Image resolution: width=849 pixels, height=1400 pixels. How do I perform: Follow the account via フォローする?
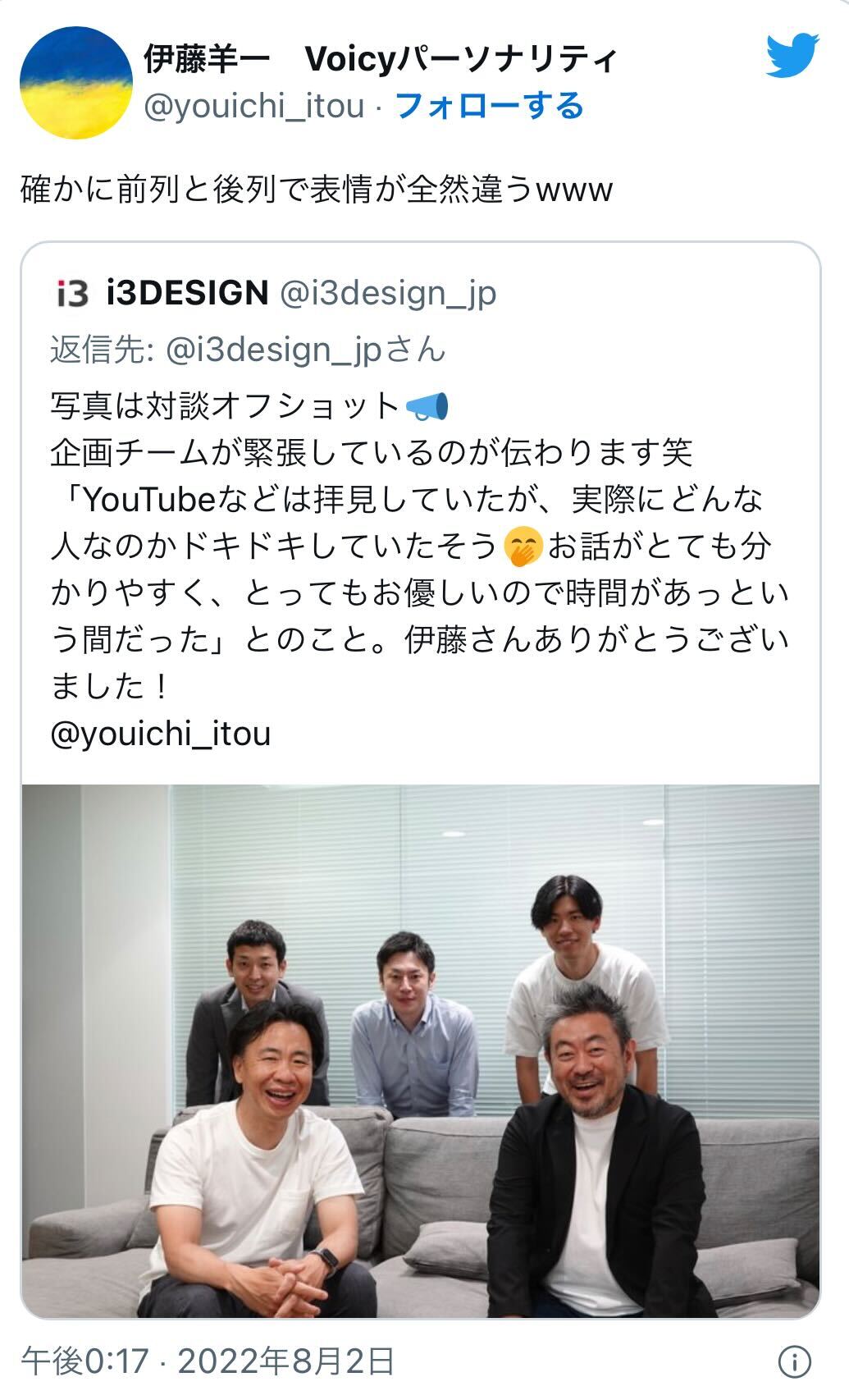[489, 106]
